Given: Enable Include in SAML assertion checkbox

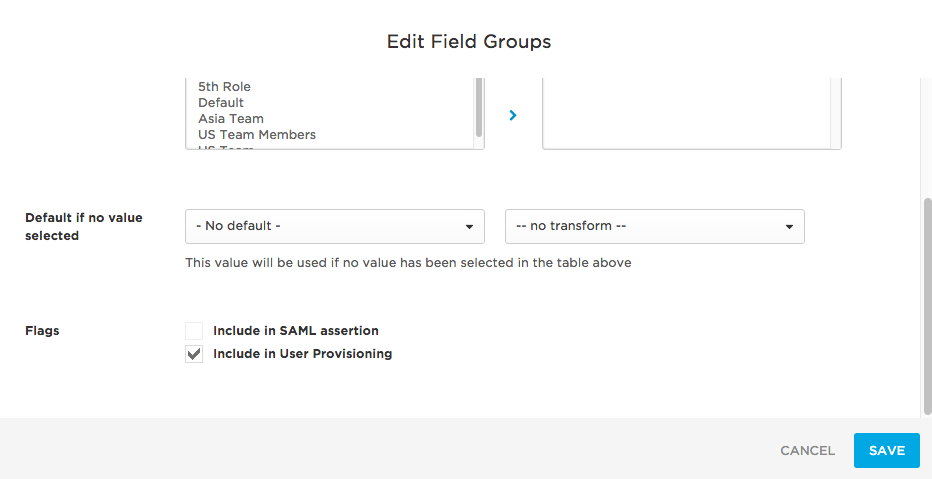Looking at the screenshot, I should click(x=194, y=331).
